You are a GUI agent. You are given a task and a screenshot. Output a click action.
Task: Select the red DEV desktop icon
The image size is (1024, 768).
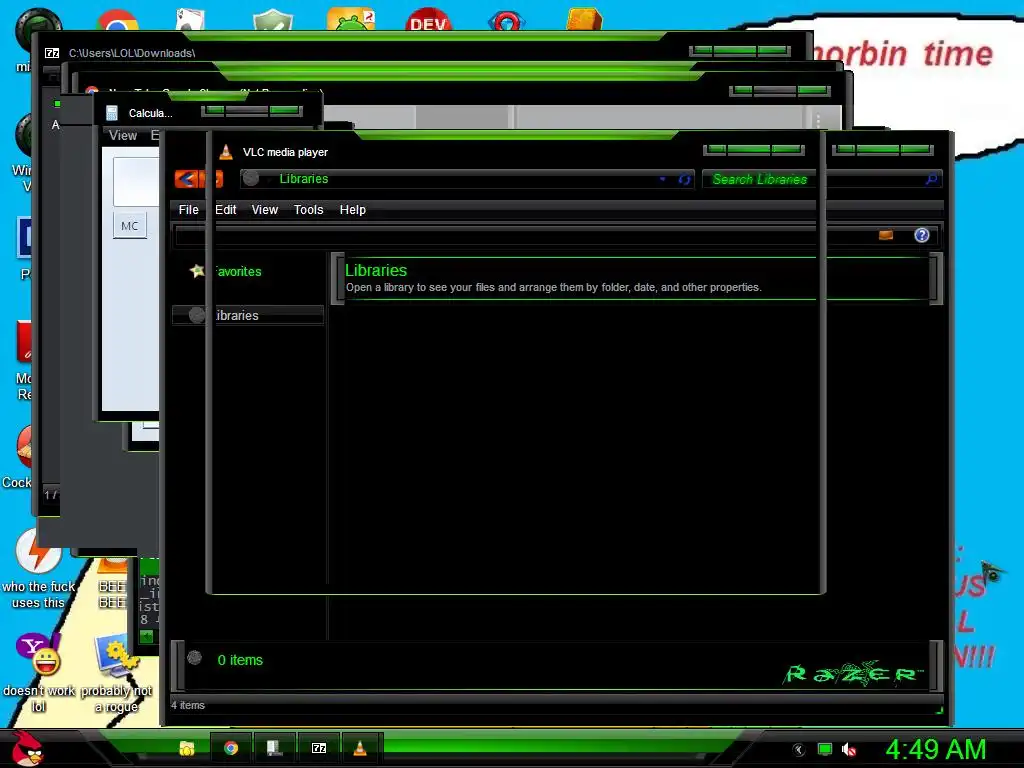[x=428, y=20]
